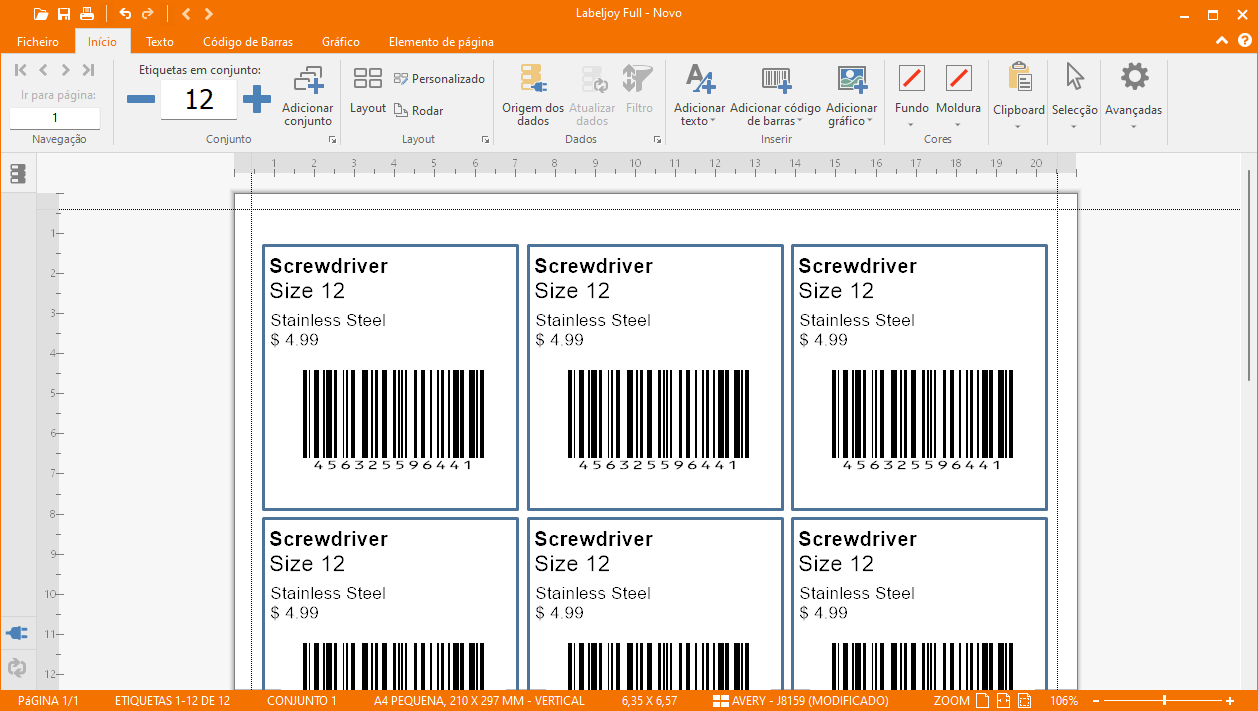Click the first zoom page icon in status bar
This screenshot has height=711, width=1258.
(x=983, y=701)
